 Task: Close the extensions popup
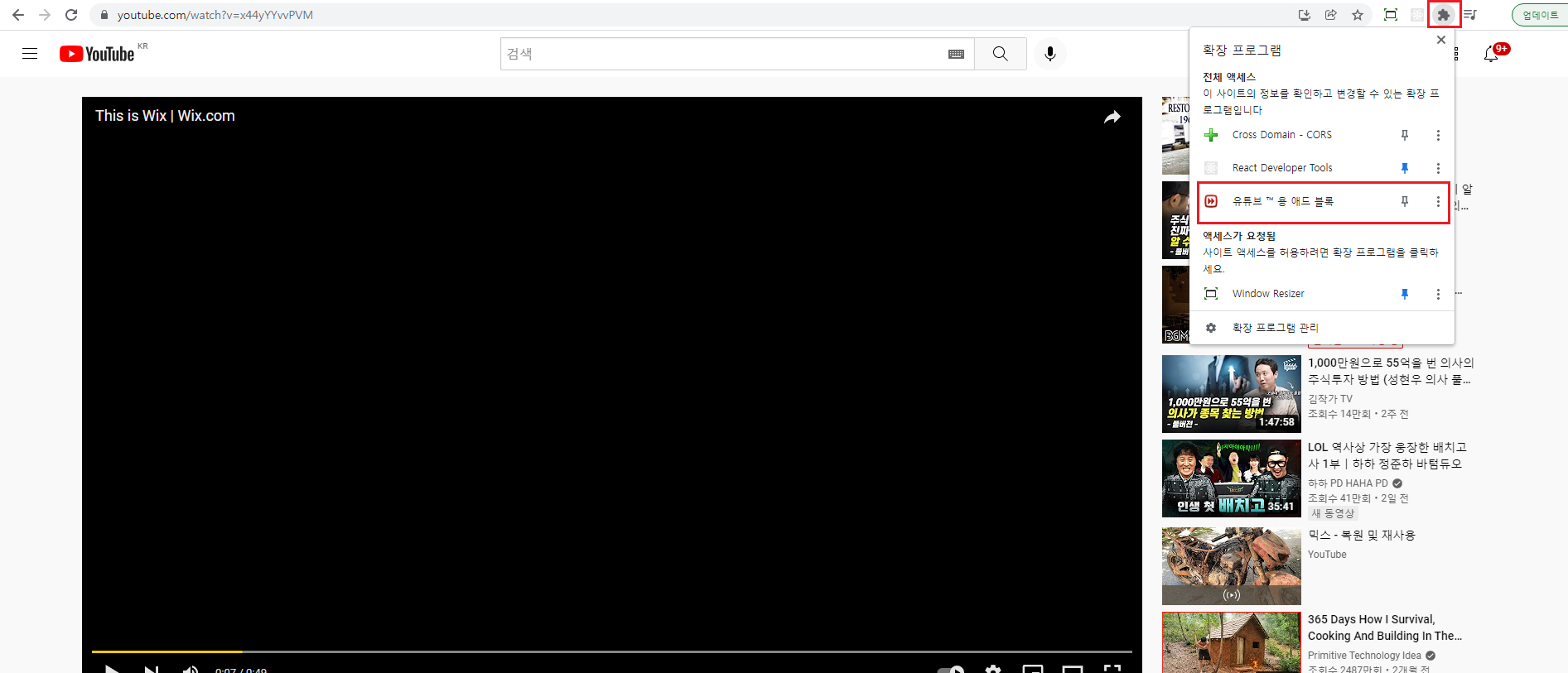click(1441, 40)
